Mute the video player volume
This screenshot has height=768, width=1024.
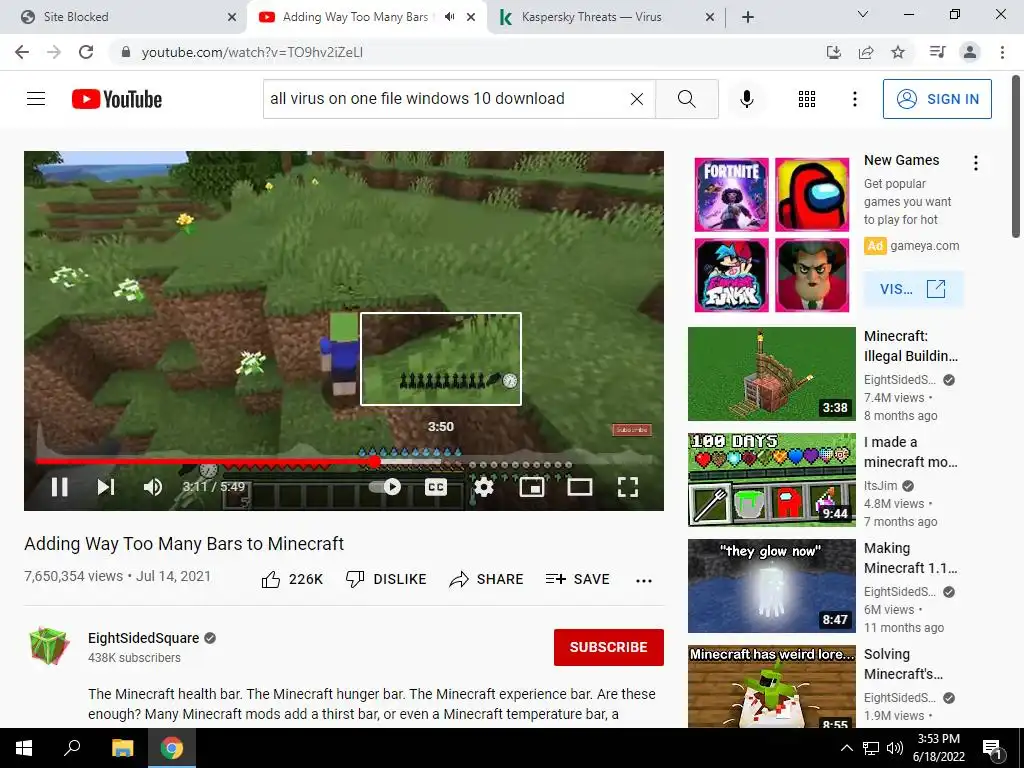153,487
